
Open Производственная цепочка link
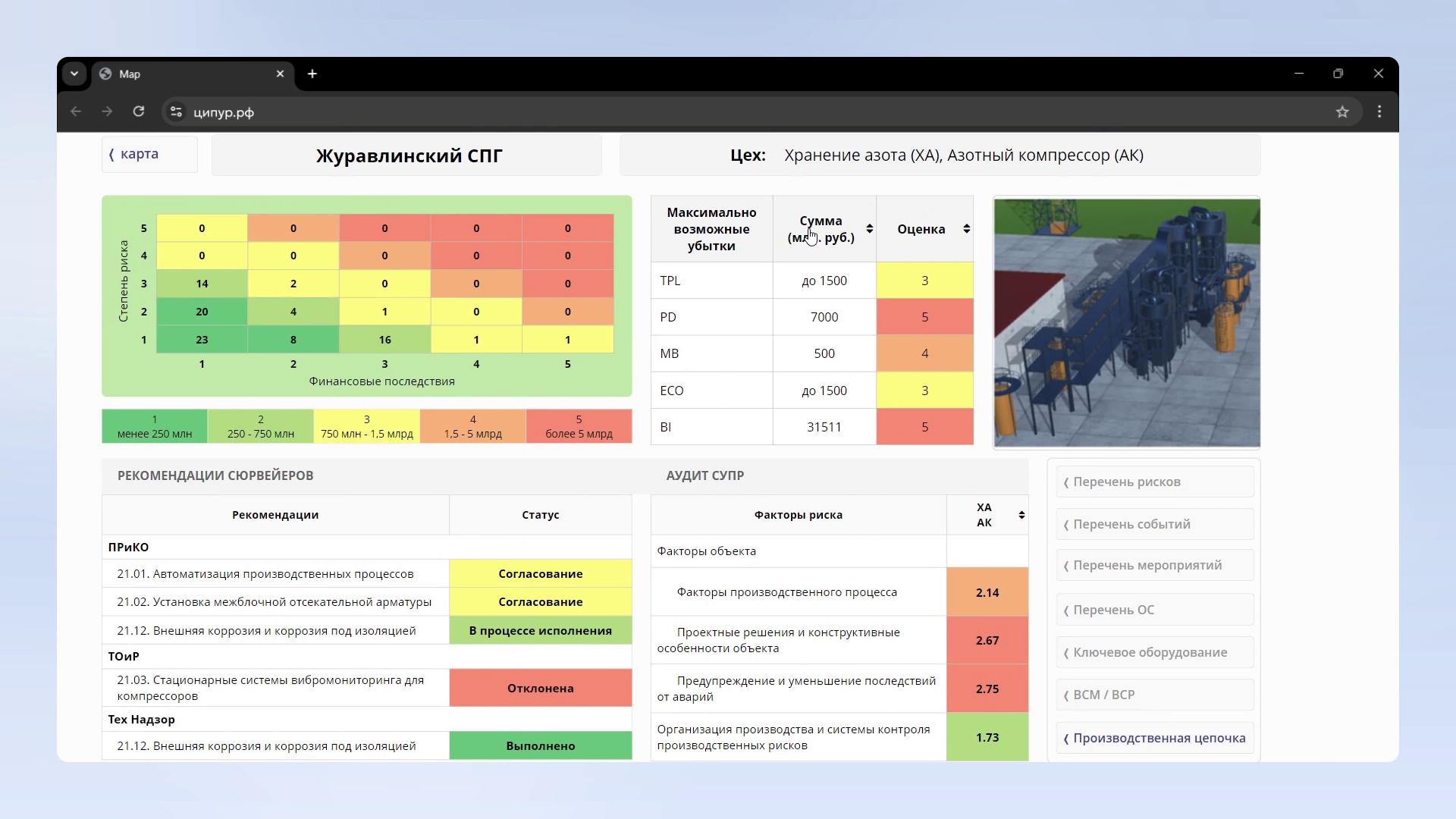[x=1154, y=738]
